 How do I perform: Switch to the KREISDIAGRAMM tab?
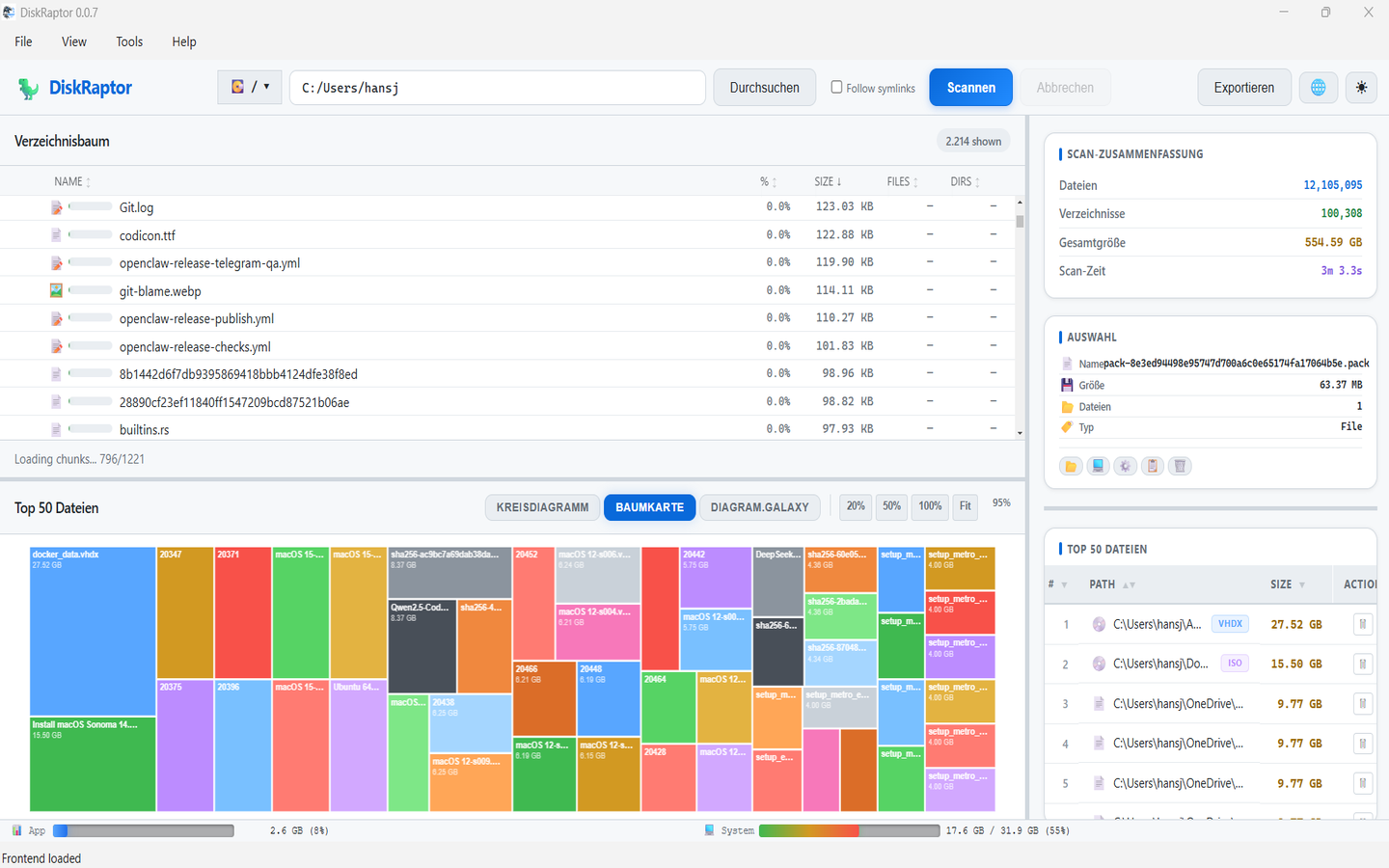click(x=542, y=507)
